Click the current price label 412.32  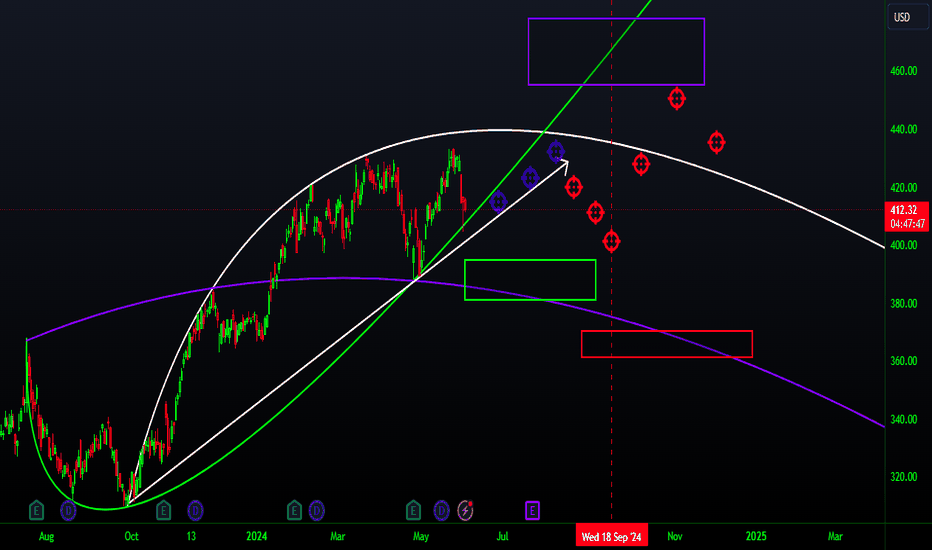[x=903, y=210]
